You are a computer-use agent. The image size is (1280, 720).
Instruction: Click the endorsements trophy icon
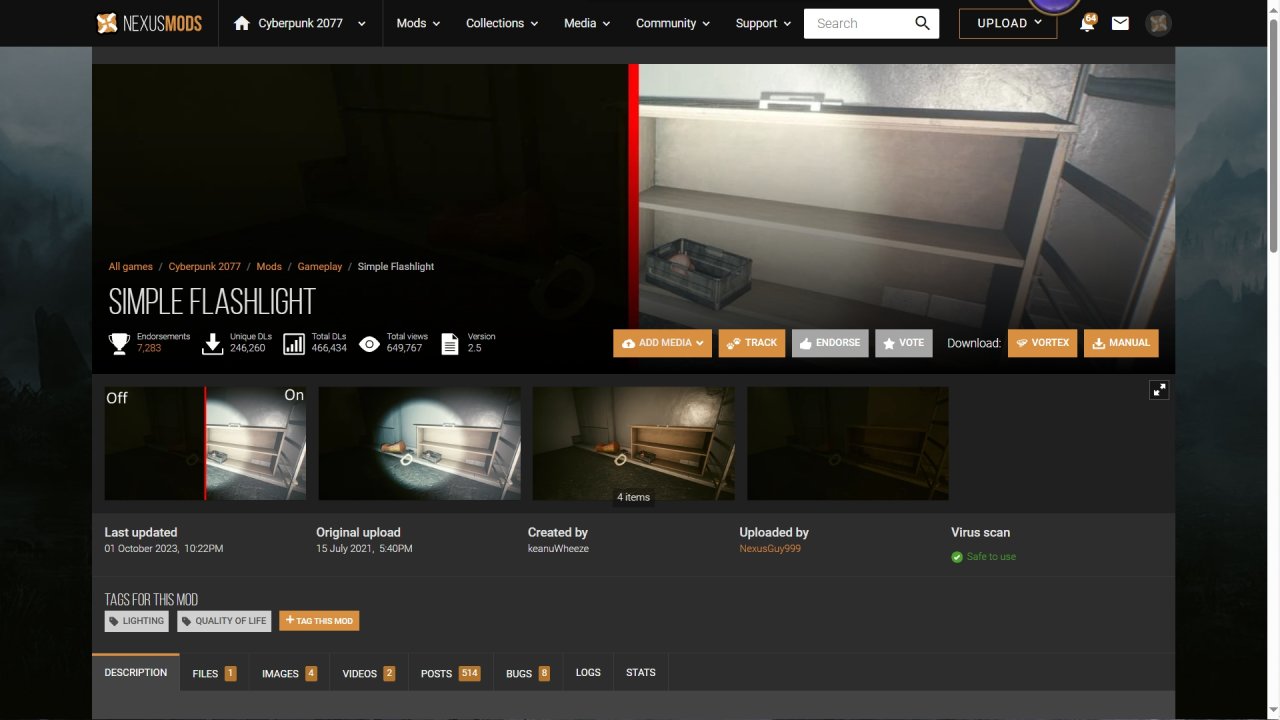119,344
